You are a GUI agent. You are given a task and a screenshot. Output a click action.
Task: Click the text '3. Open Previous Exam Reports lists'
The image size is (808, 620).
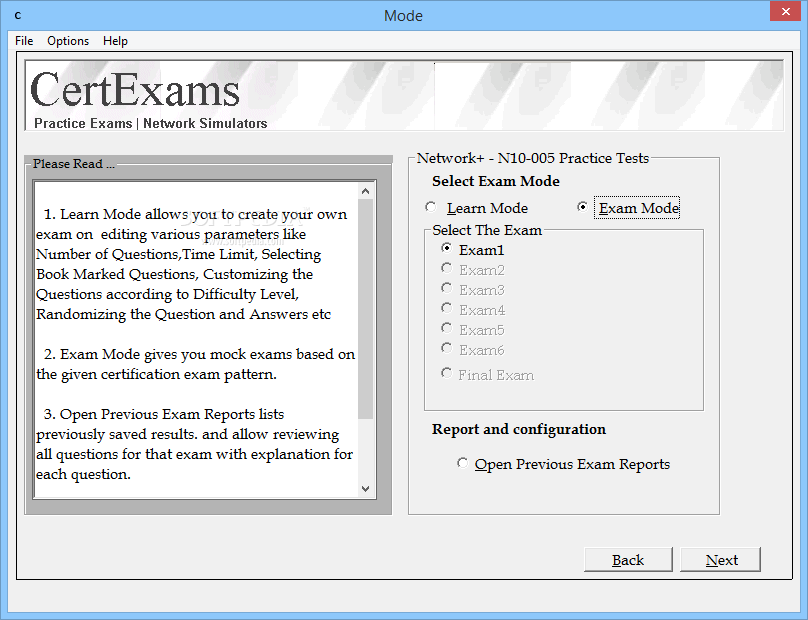click(164, 414)
